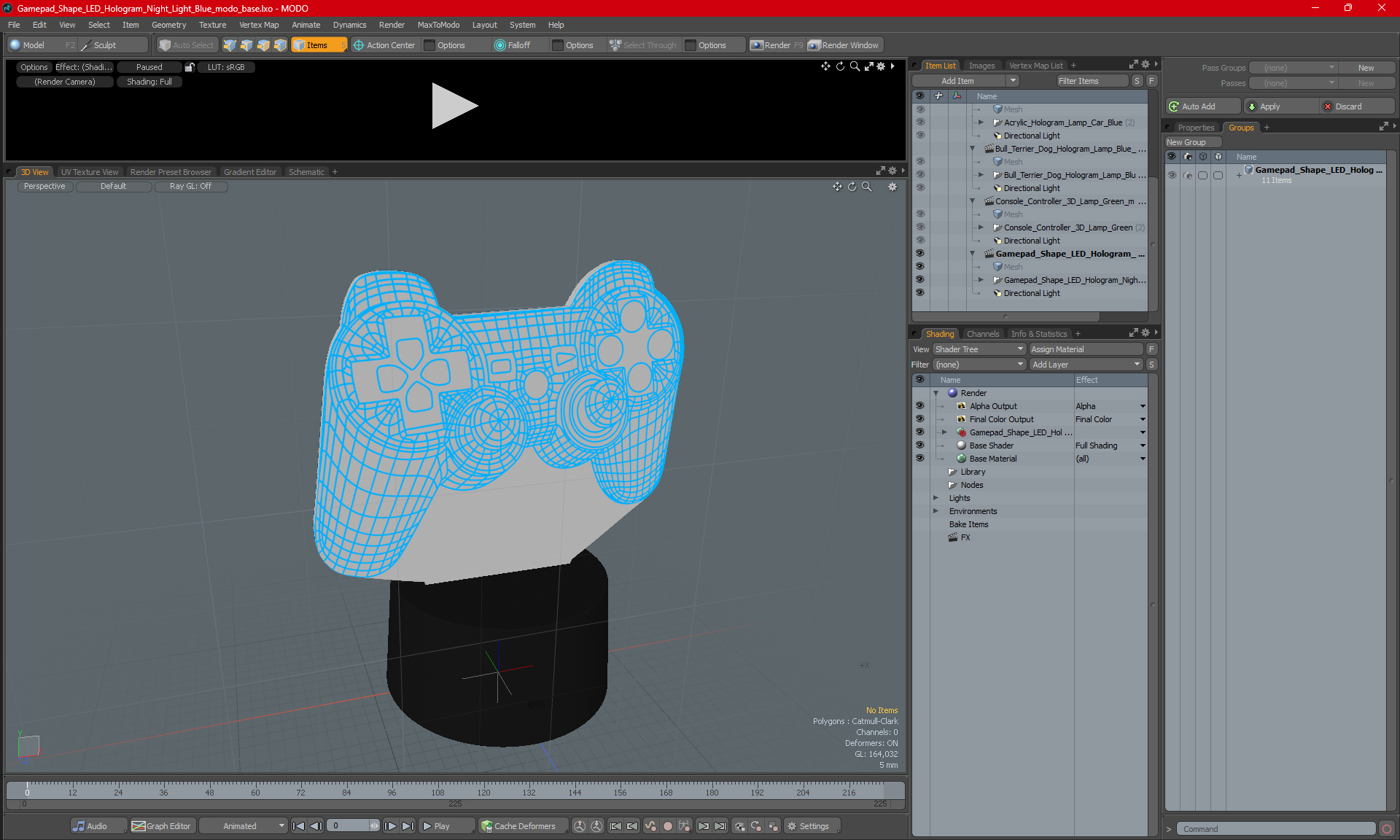
Task: Open the Add Item dropdown
Action: pyautogui.click(x=965, y=81)
